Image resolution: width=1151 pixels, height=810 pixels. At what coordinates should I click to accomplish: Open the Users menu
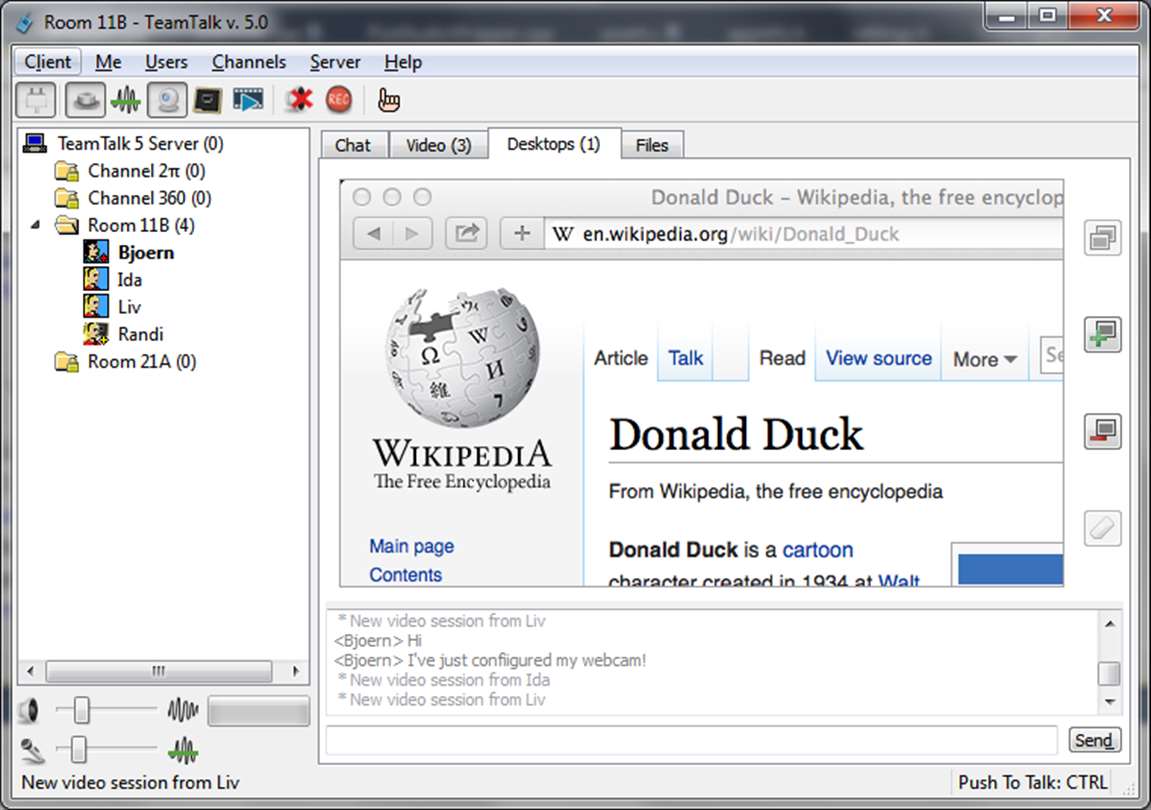(x=166, y=62)
